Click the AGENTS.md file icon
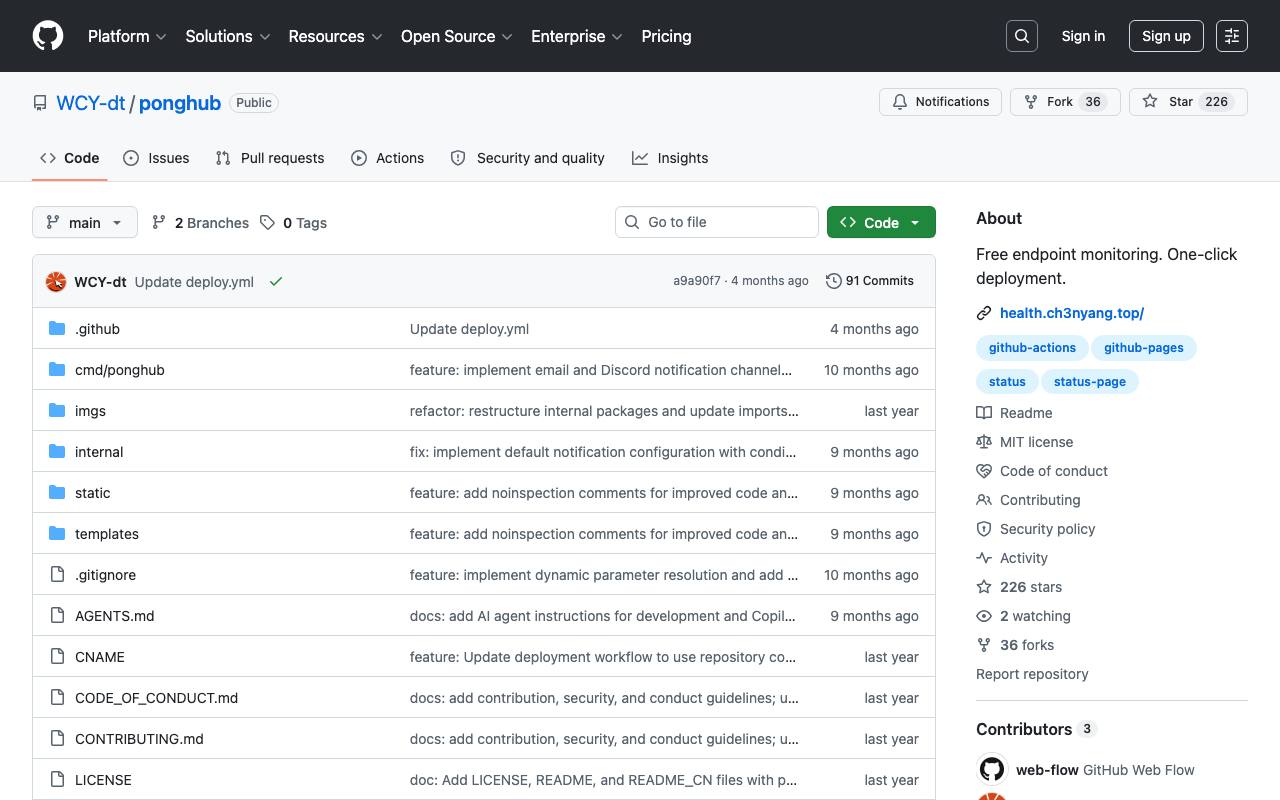Image resolution: width=1280 pixels, height=800 pixels. pyautogui.click(x=57, y=616)
